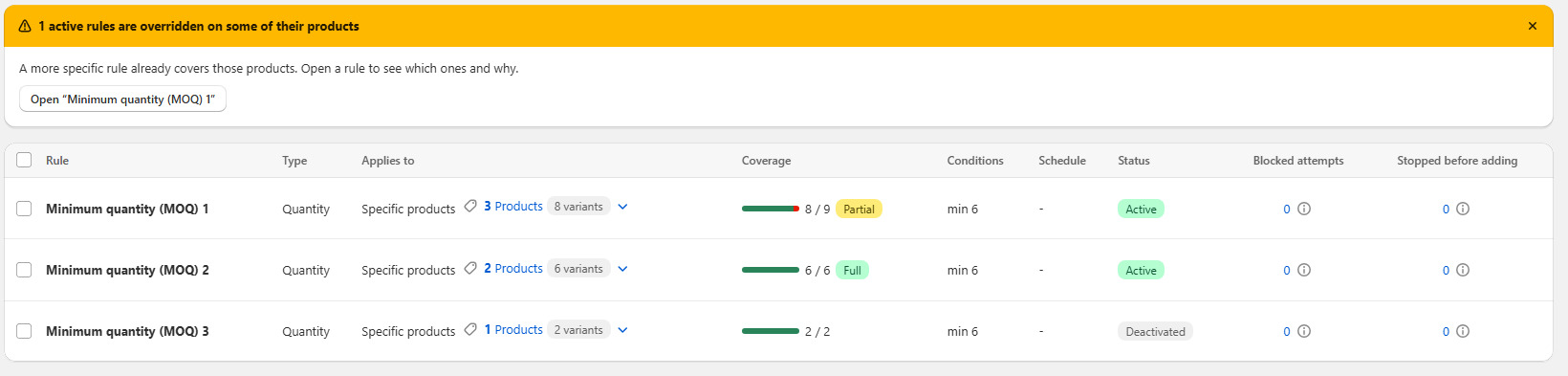Click the Type column header

[294, 160]
